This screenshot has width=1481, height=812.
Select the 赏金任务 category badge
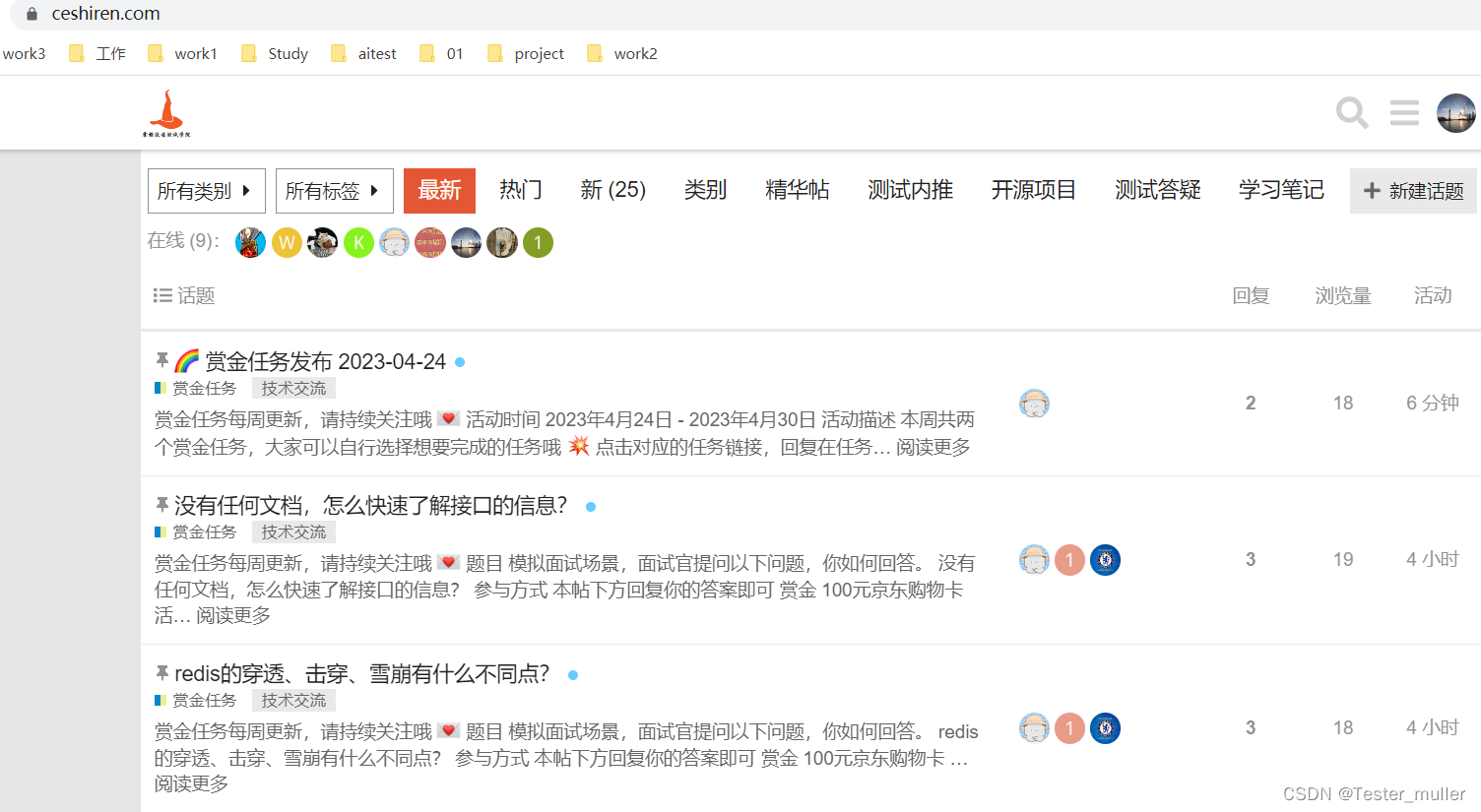click(195, 388)
